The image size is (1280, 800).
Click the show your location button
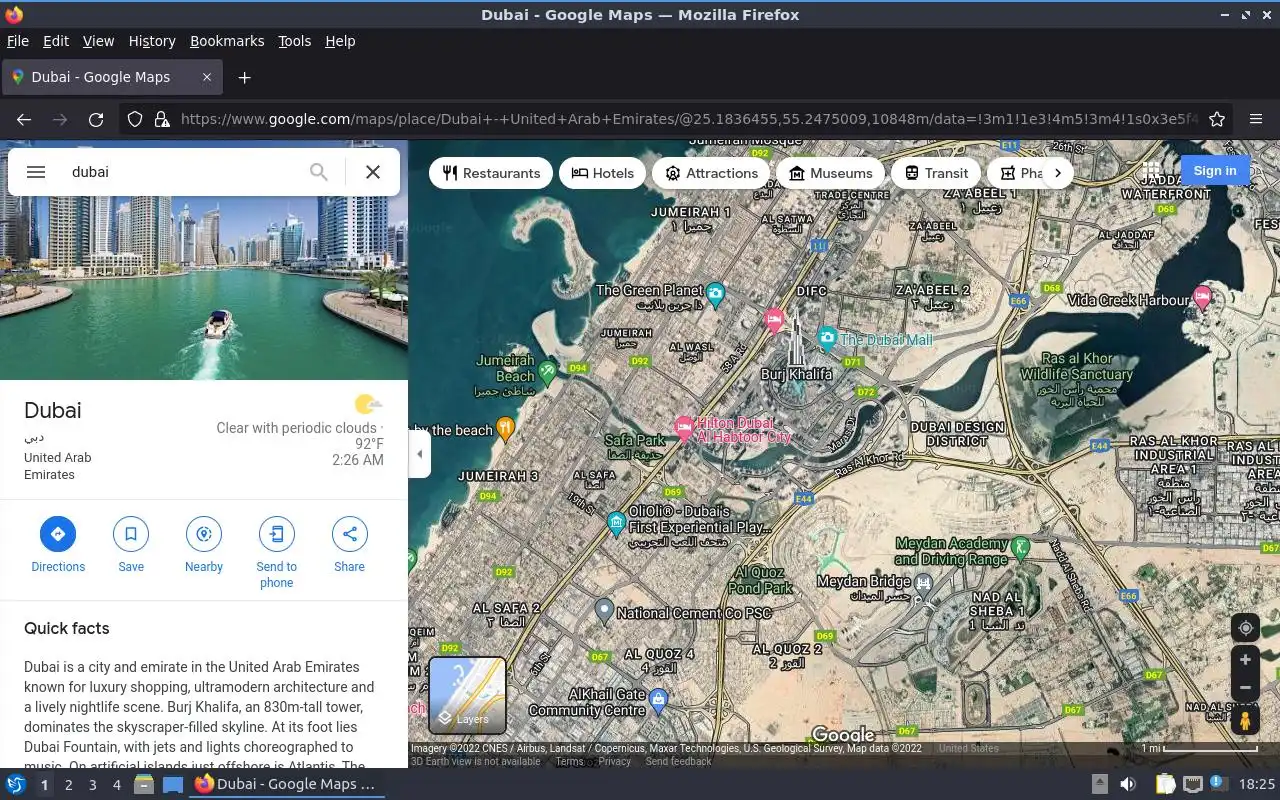coord(1245,628)
